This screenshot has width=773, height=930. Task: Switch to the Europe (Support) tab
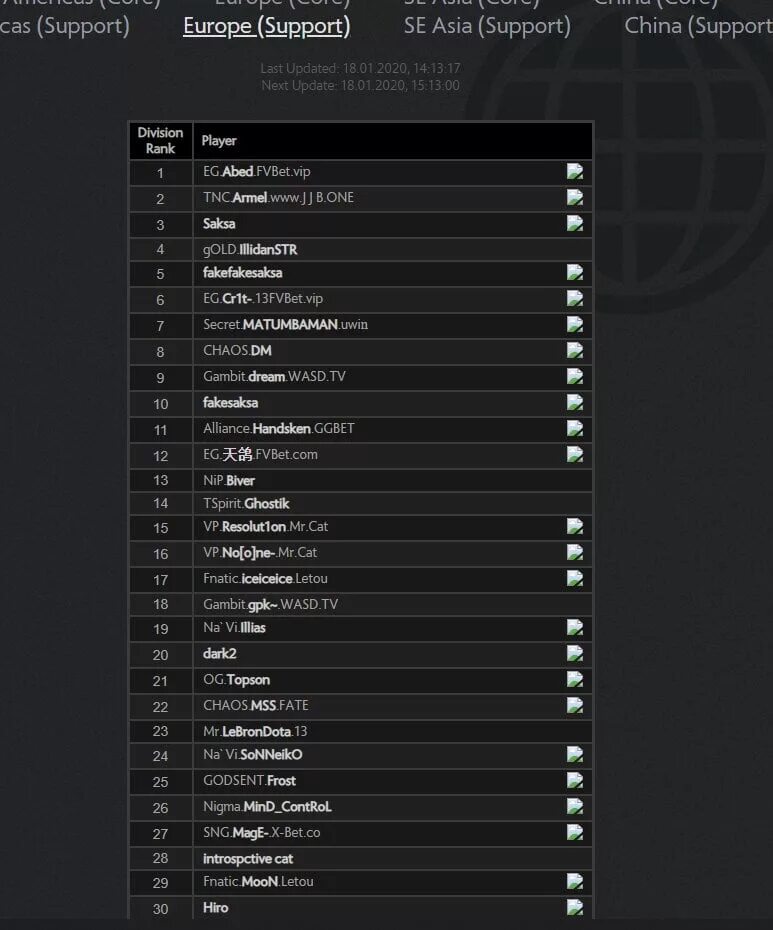click(266, 26)
